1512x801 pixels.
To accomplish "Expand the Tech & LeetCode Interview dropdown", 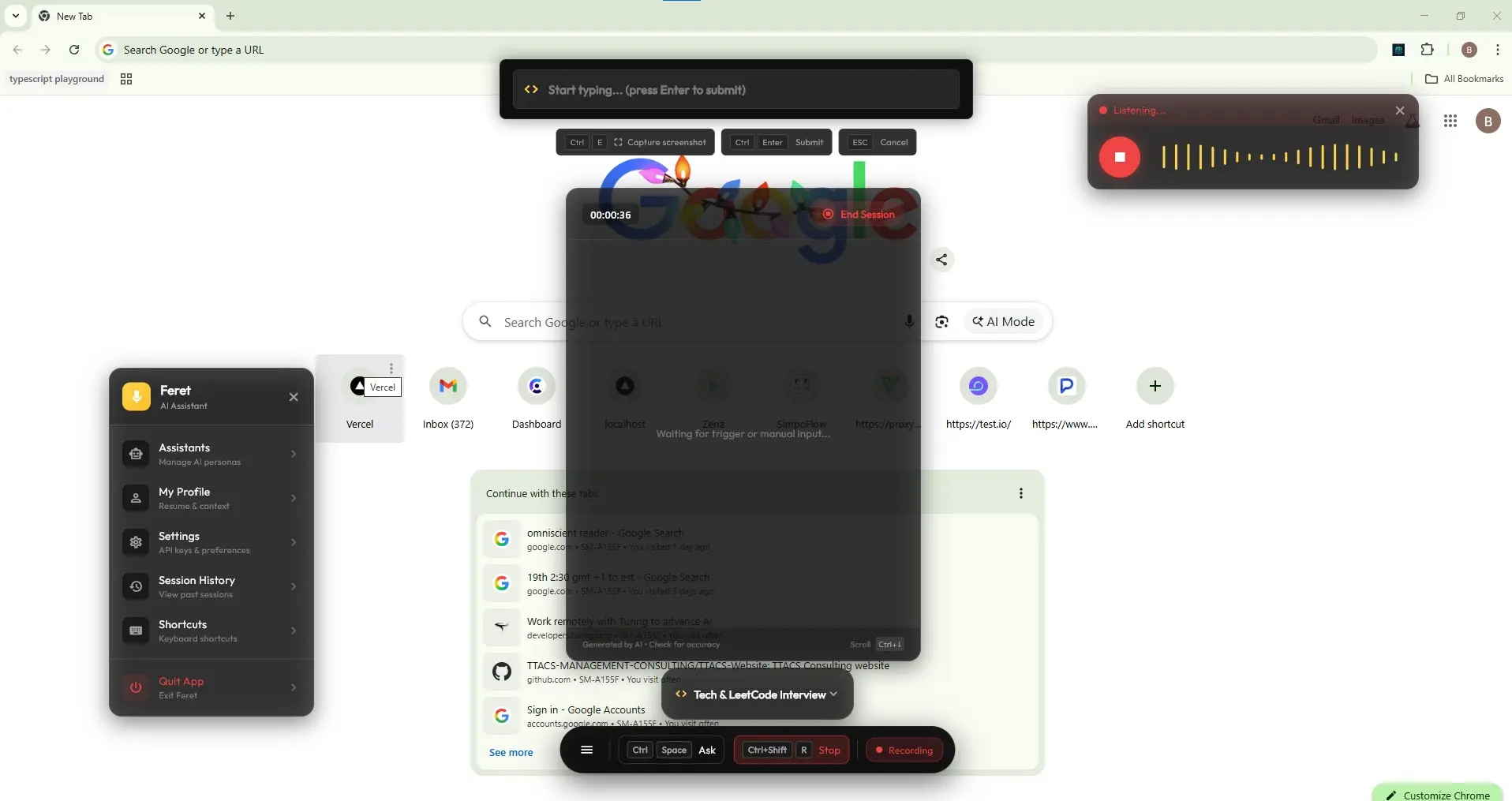I will pyautogui.click(x=758, y=694).
